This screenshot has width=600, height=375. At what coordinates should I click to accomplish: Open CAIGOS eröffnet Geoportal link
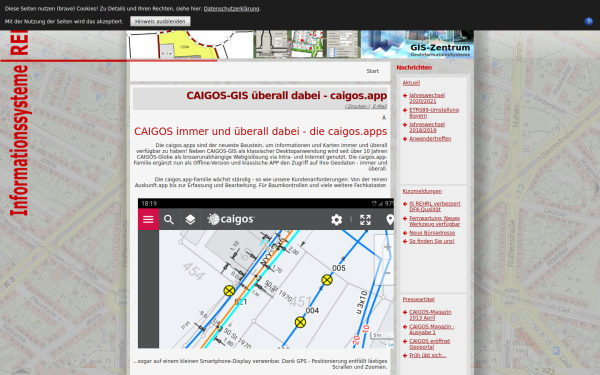429,344
